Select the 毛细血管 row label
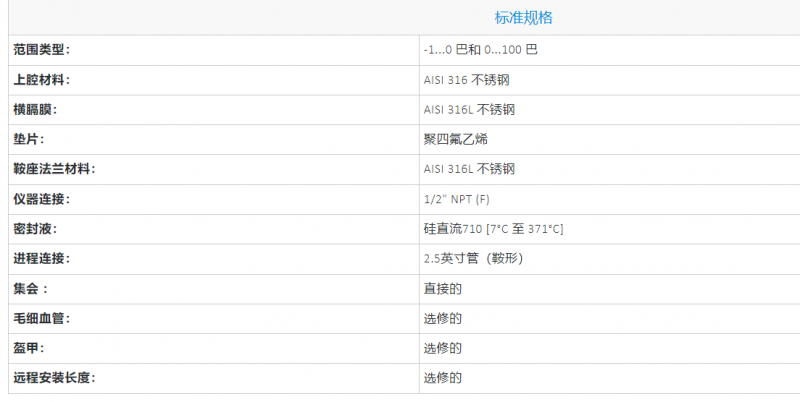800x402 pixels. (x=41, y=319)
